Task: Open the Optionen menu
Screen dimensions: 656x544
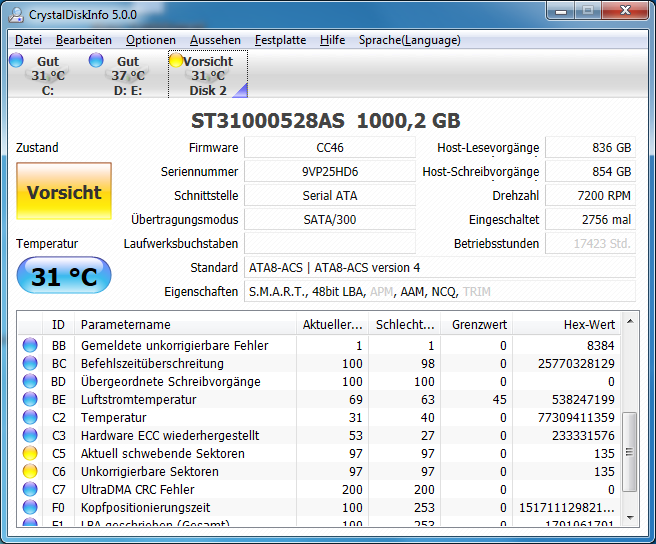Action: pos(151,40)
